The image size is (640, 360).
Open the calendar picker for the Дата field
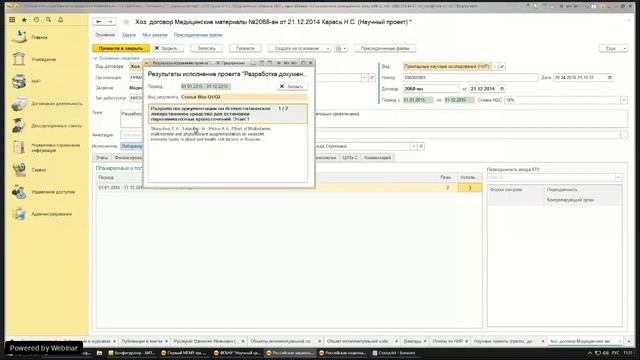click(x=610, y=78)
